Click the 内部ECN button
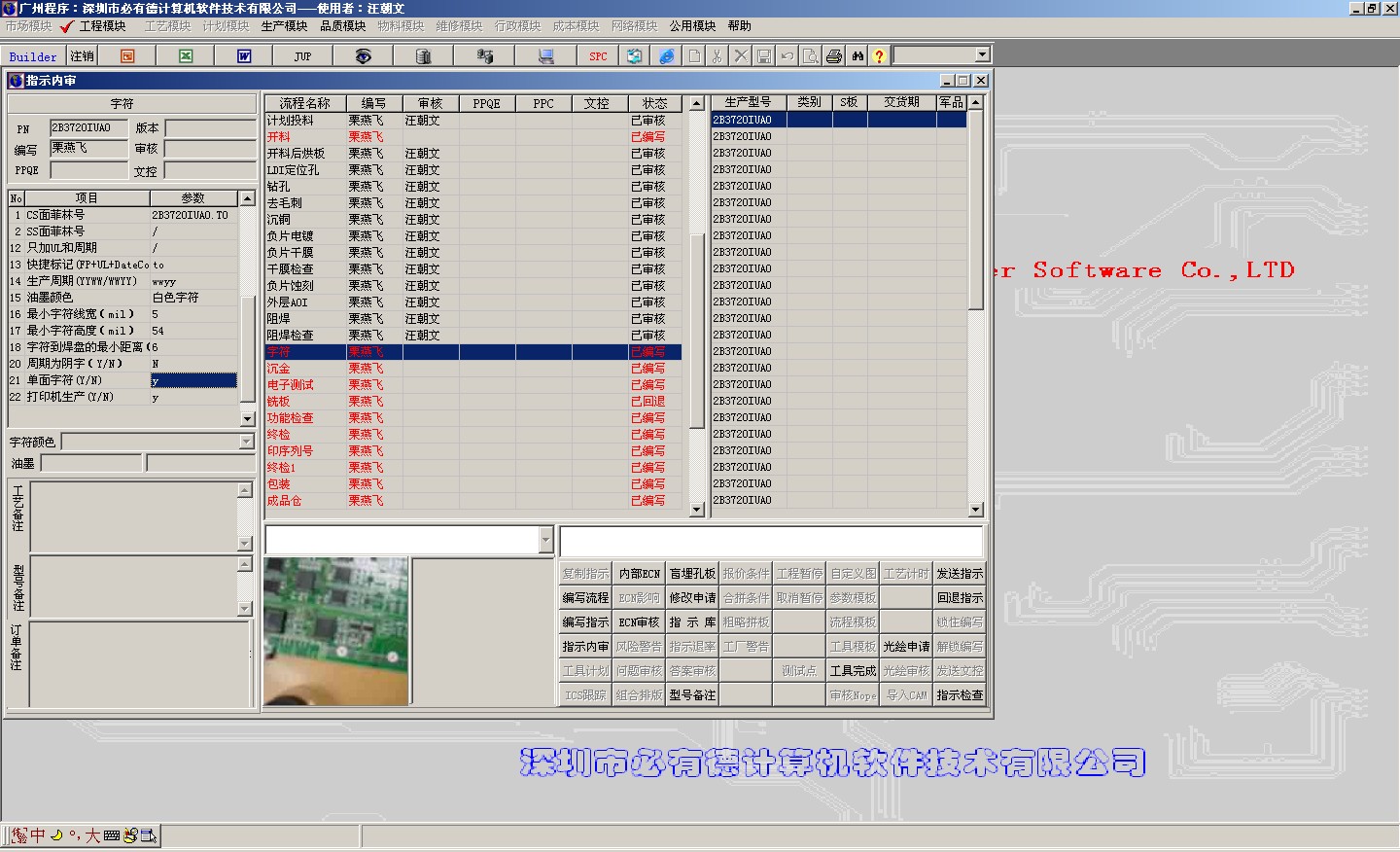This screenshot has height=852, width=1400. [639, 574]
